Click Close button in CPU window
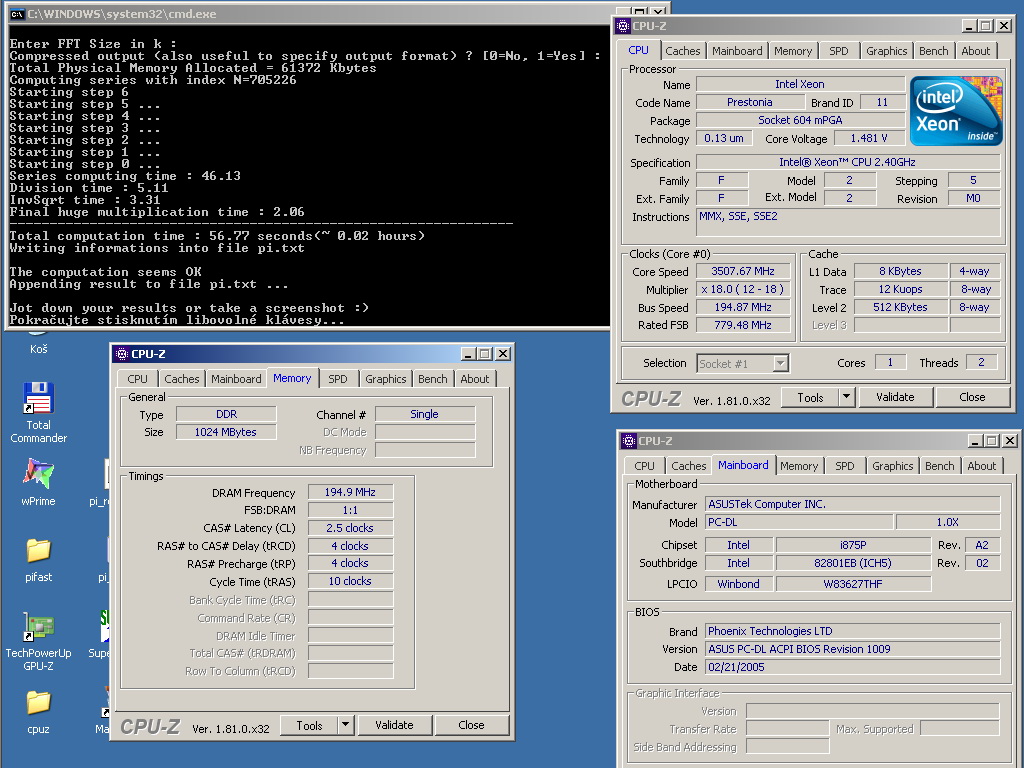The height and width of the screenshot is (768, 1024). (x=972, y=397)
